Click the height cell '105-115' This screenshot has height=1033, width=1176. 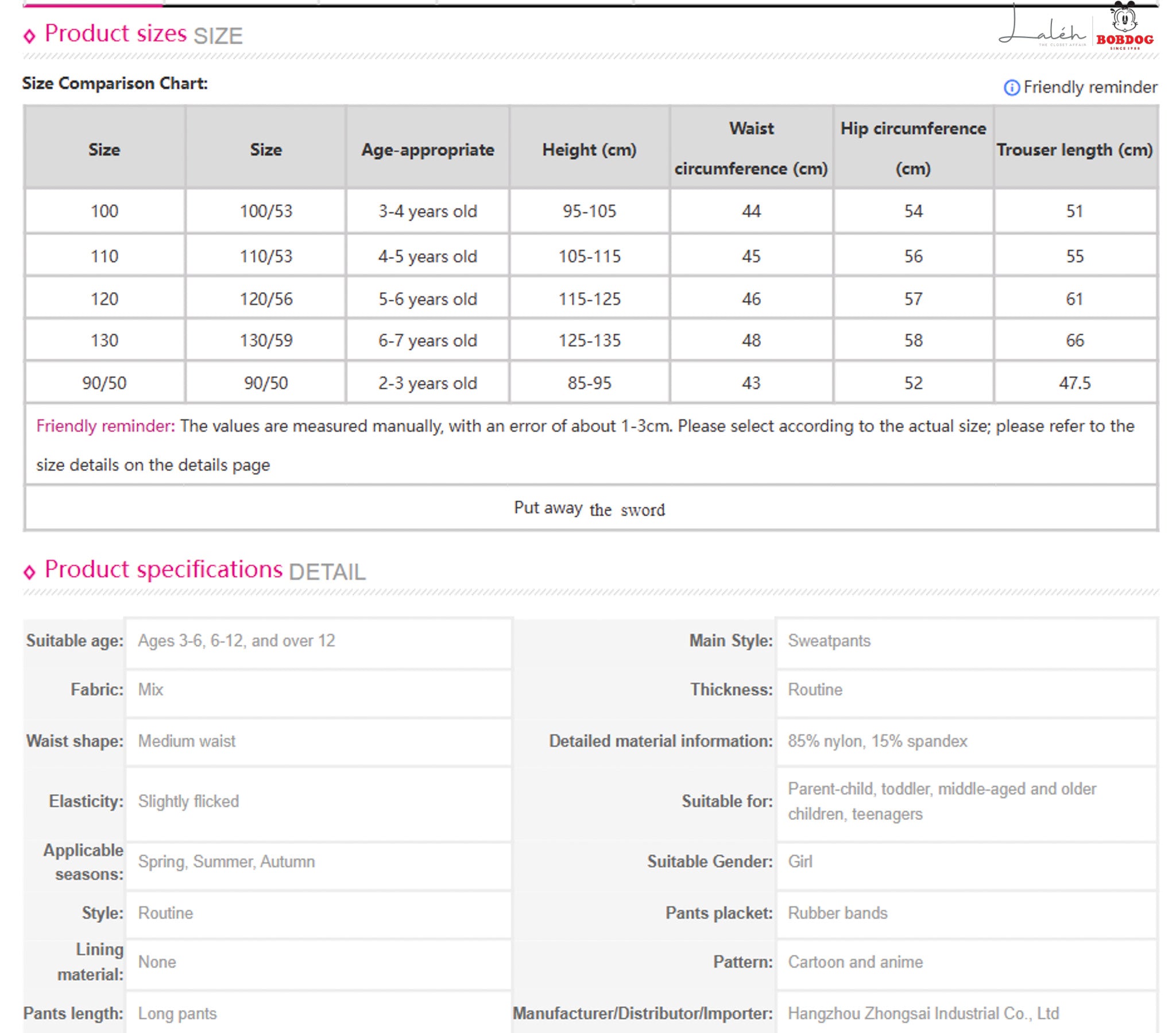tap(589, 256)
